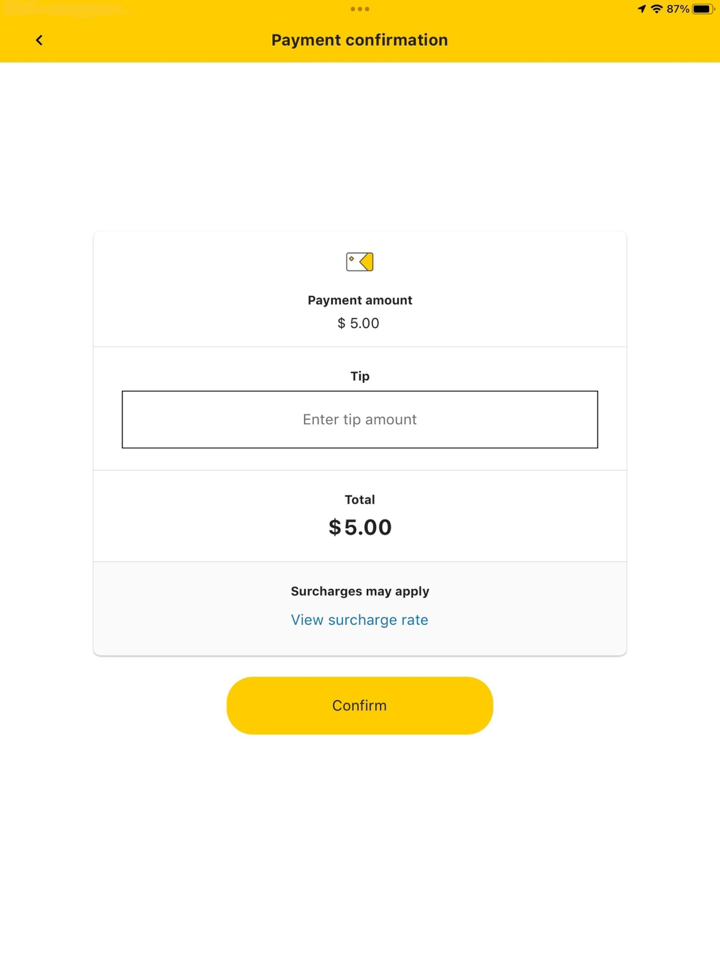Click the Surcharges may apply text
Viewport: 720px width, 960px height.
coord(360,592)
